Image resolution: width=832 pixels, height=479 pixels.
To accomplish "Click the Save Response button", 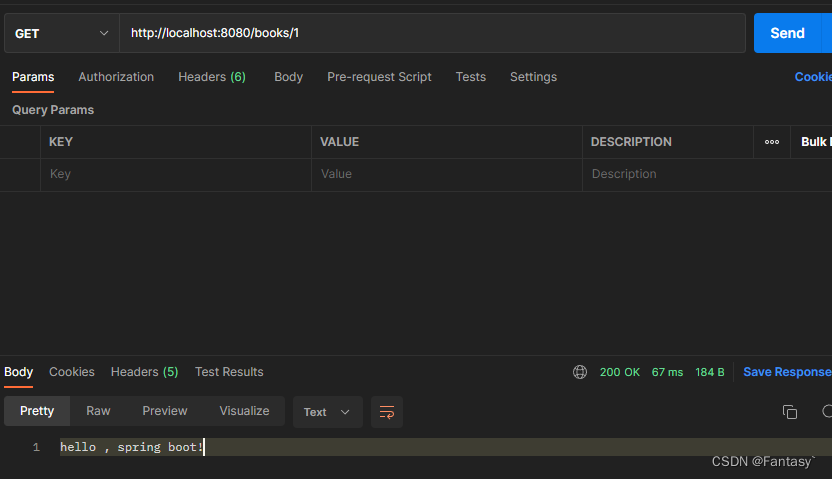I will pyautogui.click(x=787, y=372).
